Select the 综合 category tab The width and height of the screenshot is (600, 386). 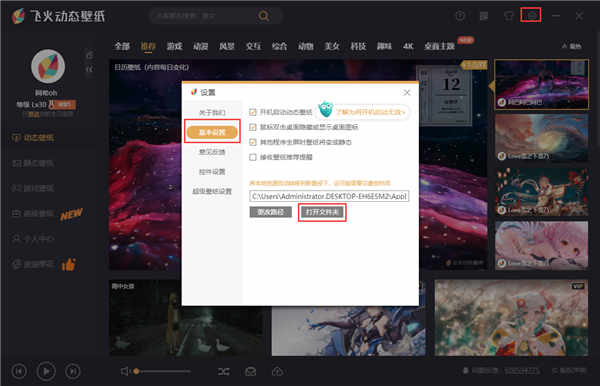(x=279, y=46)
